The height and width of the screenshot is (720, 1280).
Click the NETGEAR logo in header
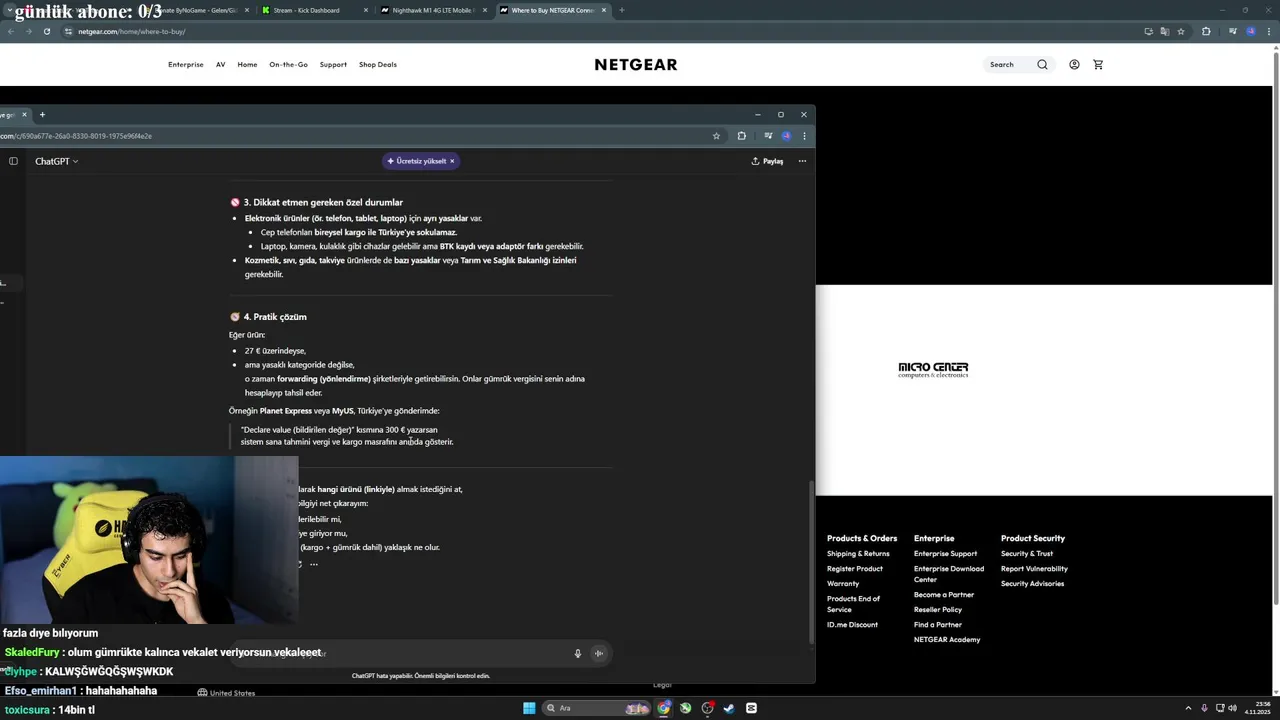click(x=636, y=64)
